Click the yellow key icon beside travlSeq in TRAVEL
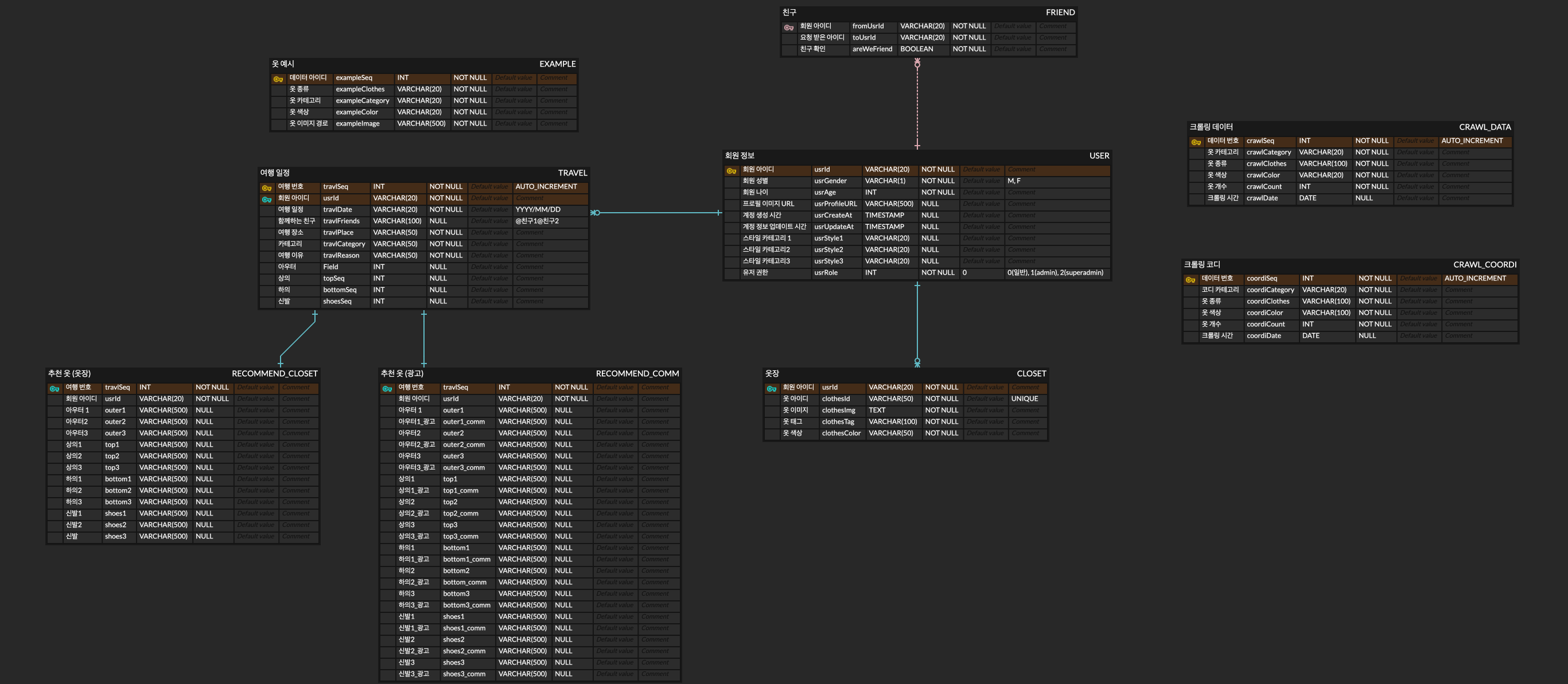Image resolution: width=1568 pixels, height=684 pixels. 267,188
